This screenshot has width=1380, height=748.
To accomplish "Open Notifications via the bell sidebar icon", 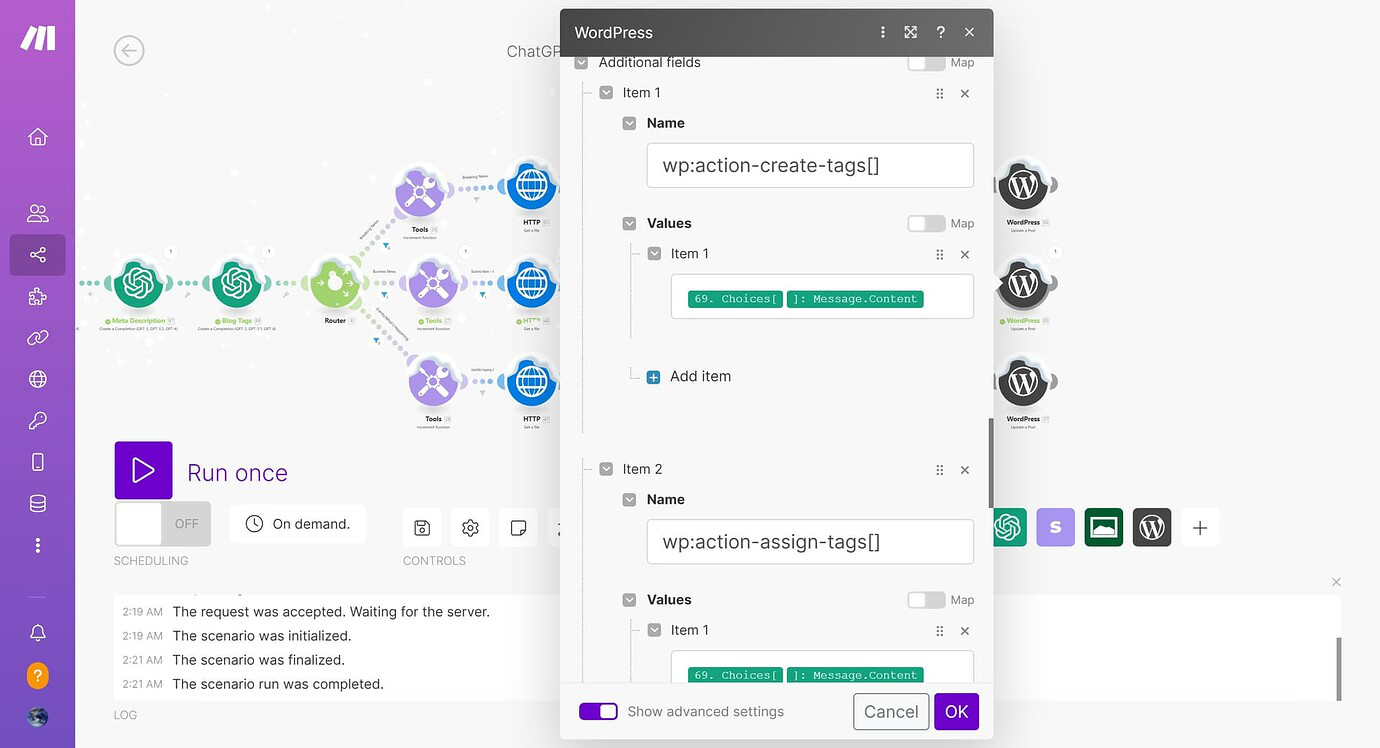I will tap(38, 633).
